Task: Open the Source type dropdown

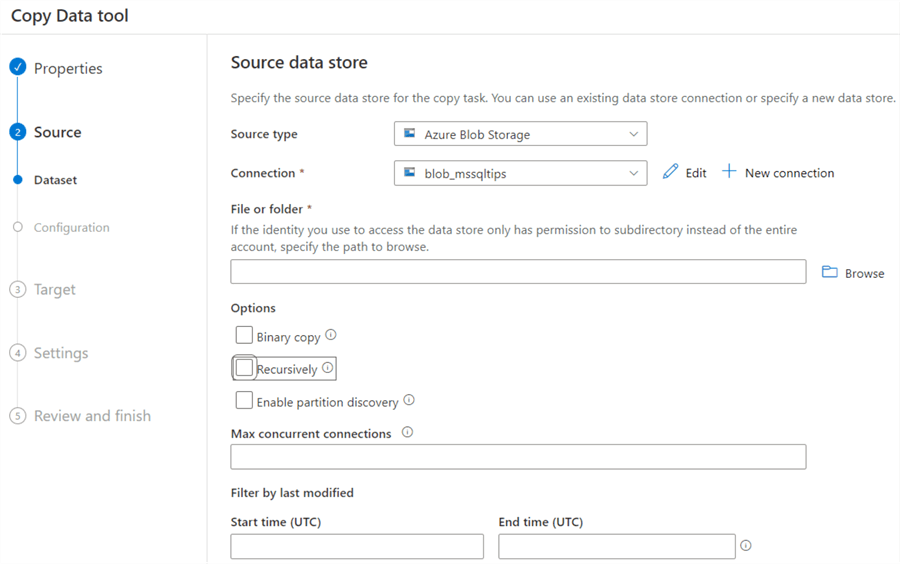Action: [521, 134]
